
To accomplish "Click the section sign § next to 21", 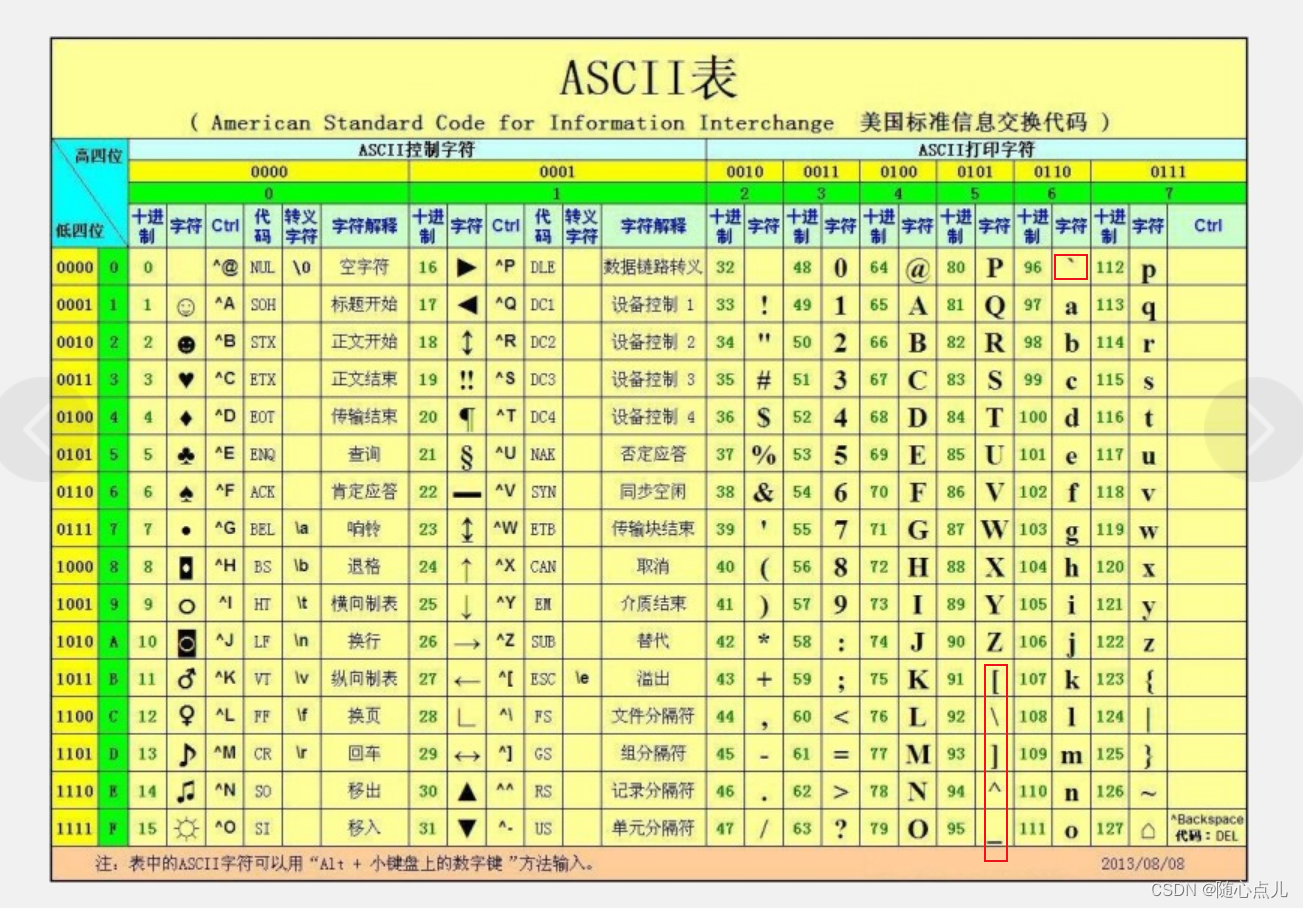I will (466, 457).
